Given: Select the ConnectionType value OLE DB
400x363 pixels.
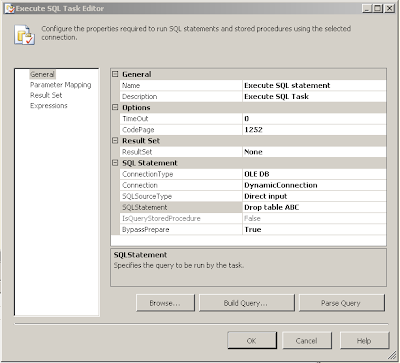Looking at the screenshot, I should tap(314, 174).
